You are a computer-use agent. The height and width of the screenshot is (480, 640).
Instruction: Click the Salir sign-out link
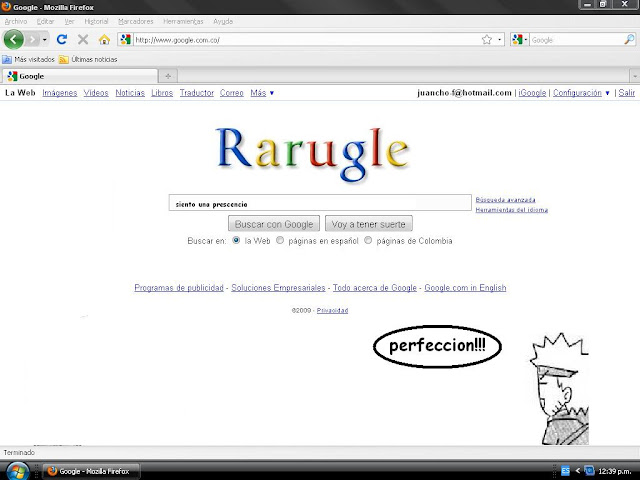(x=627, y=93)
